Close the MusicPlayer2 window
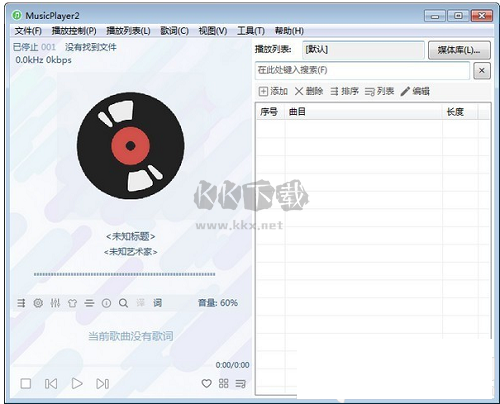This screenshot has height=404, width=500. (x=481, y=16)
